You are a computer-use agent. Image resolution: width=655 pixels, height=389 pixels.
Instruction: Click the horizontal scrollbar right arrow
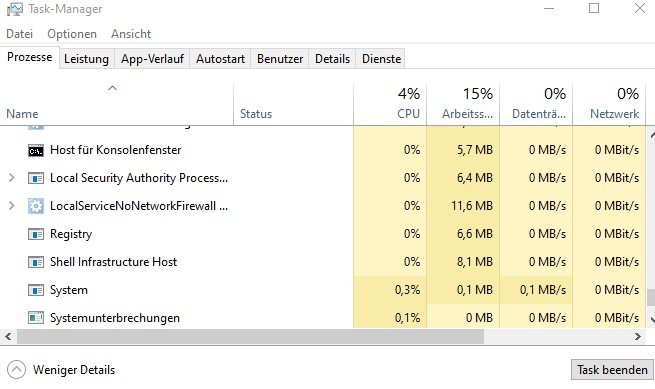point(637,336)
